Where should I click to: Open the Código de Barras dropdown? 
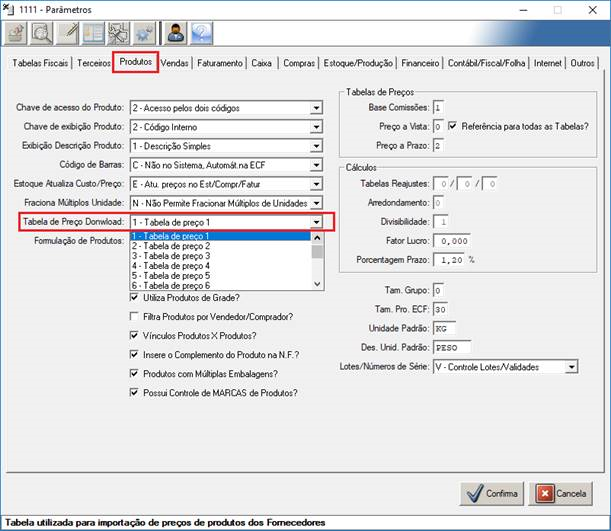coord(316,165)
